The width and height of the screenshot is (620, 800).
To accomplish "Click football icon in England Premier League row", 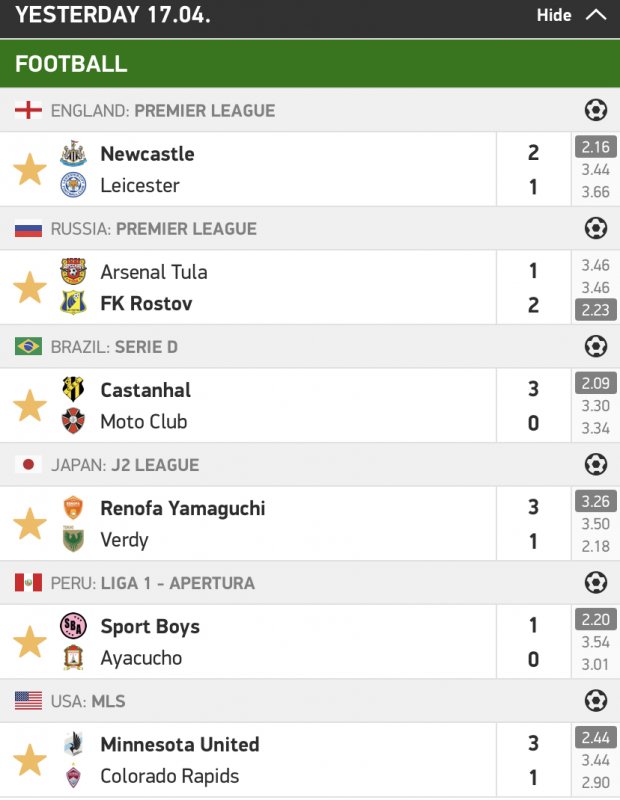I will click(596, 110).
